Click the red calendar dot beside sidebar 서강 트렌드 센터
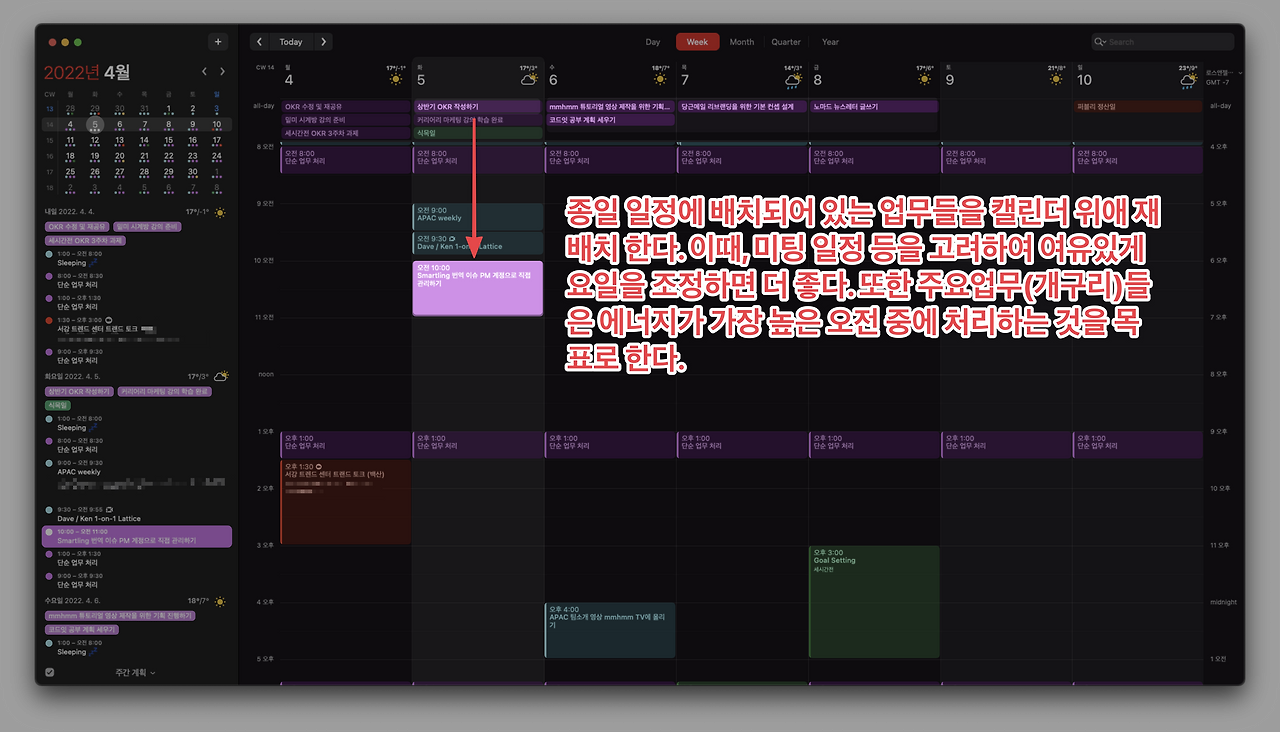The image size is (1280, 732). (49, 320)
